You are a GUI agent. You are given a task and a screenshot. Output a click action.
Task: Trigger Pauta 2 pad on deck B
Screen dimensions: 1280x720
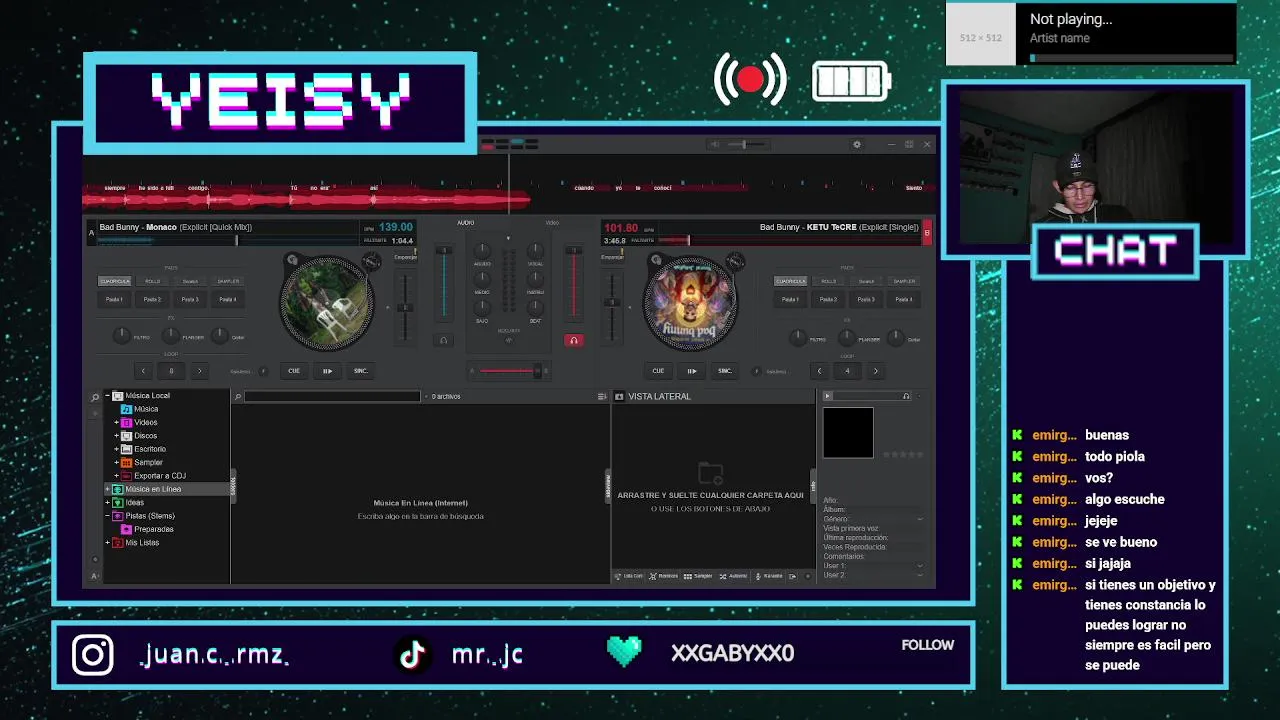pos(828,299)
